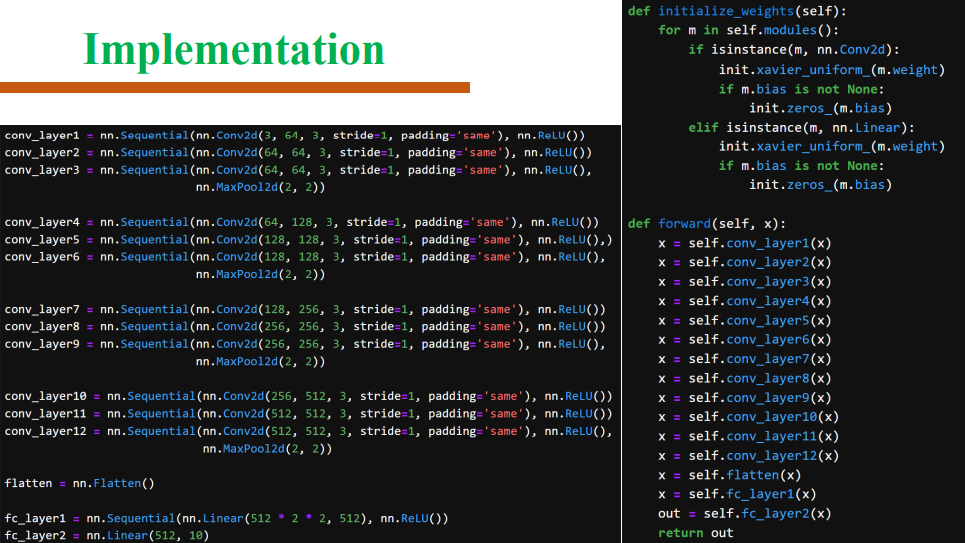Click 'x = self.conv_layer3(x)' line
Image resolution: width=965 pixels, height=543 pixels.
click(745, 282)
